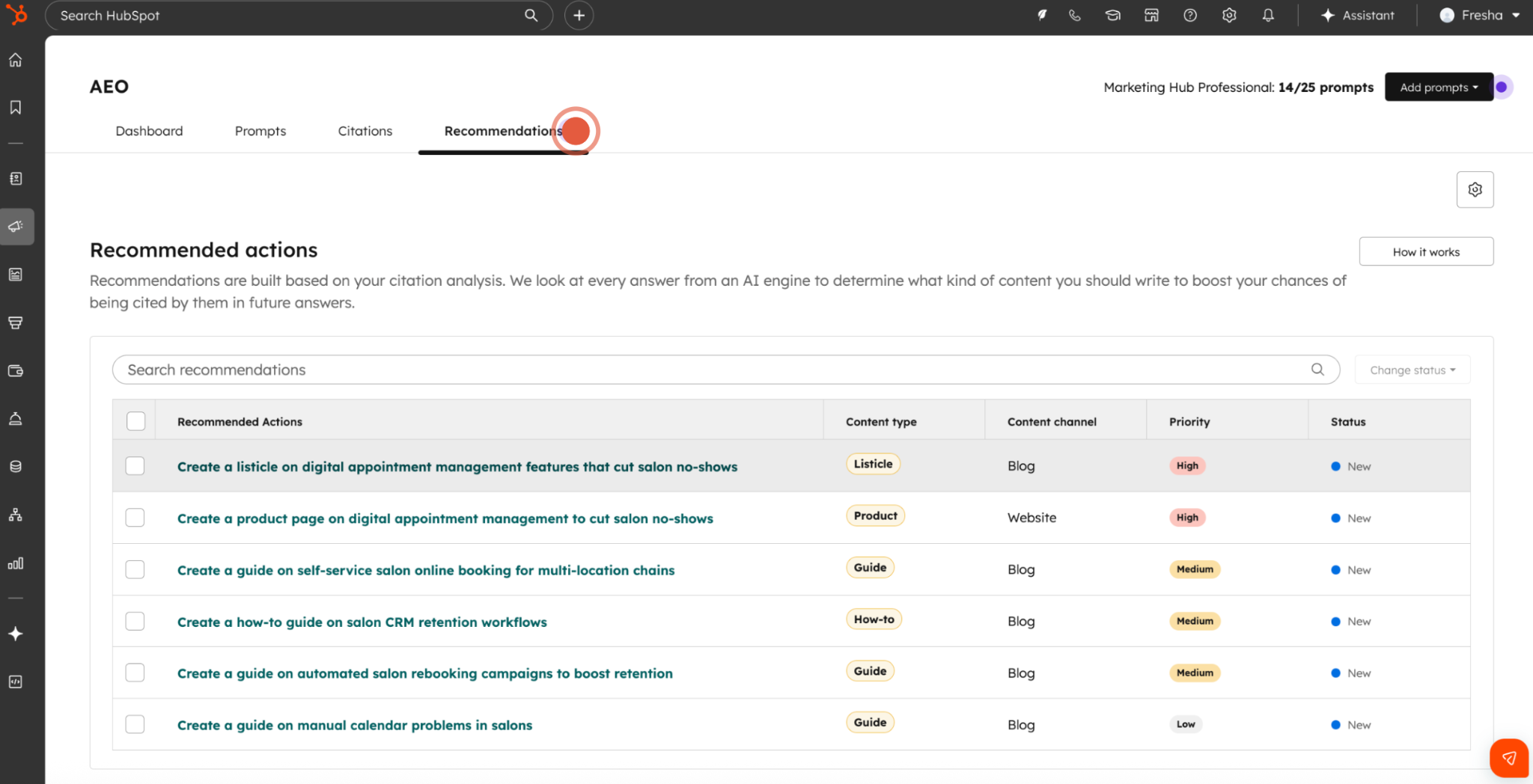
Task: Open the orange chat widget
Action: (1509, 758)
